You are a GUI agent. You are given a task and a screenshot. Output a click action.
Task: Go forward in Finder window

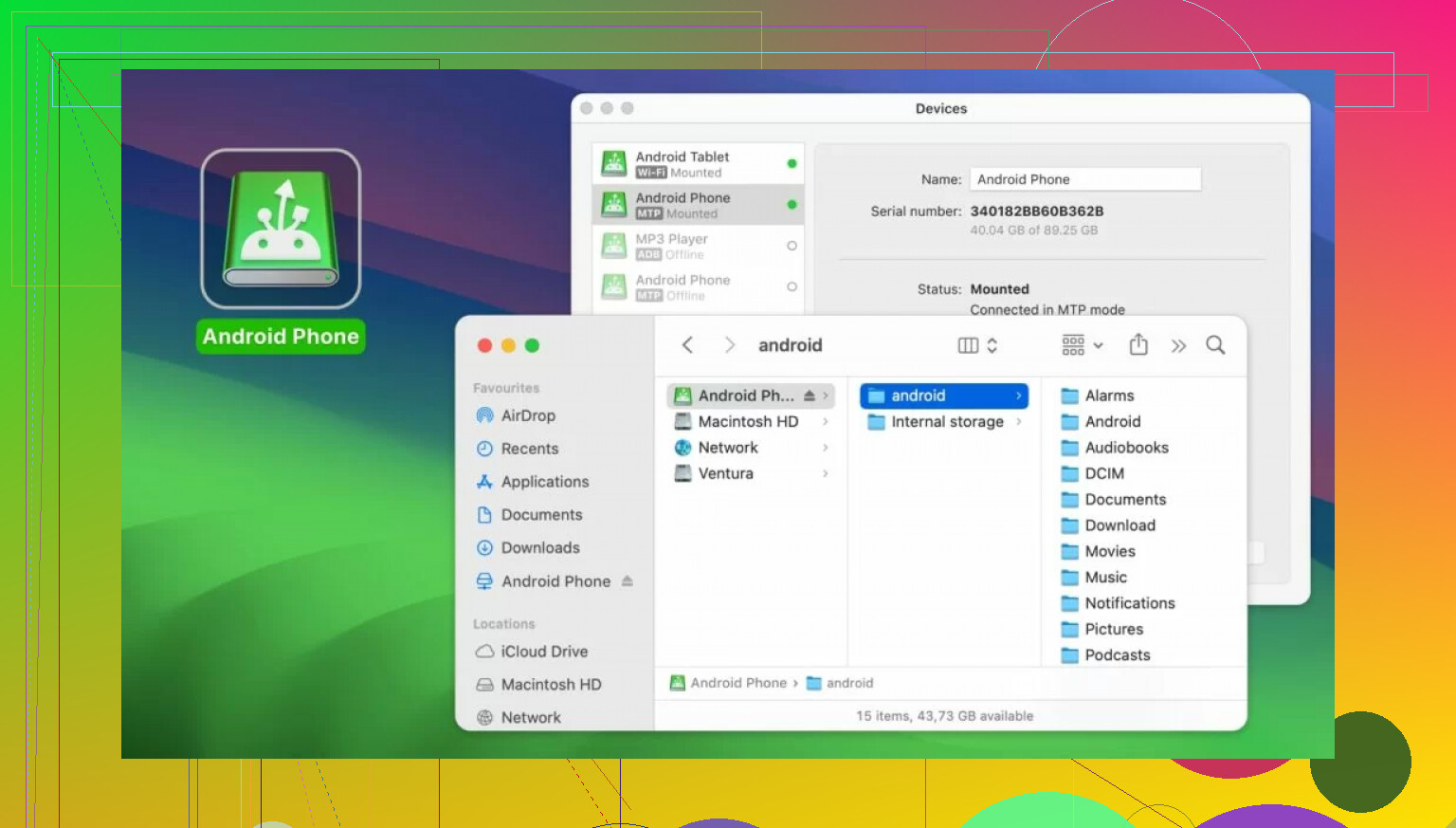(x=729, y=345)
